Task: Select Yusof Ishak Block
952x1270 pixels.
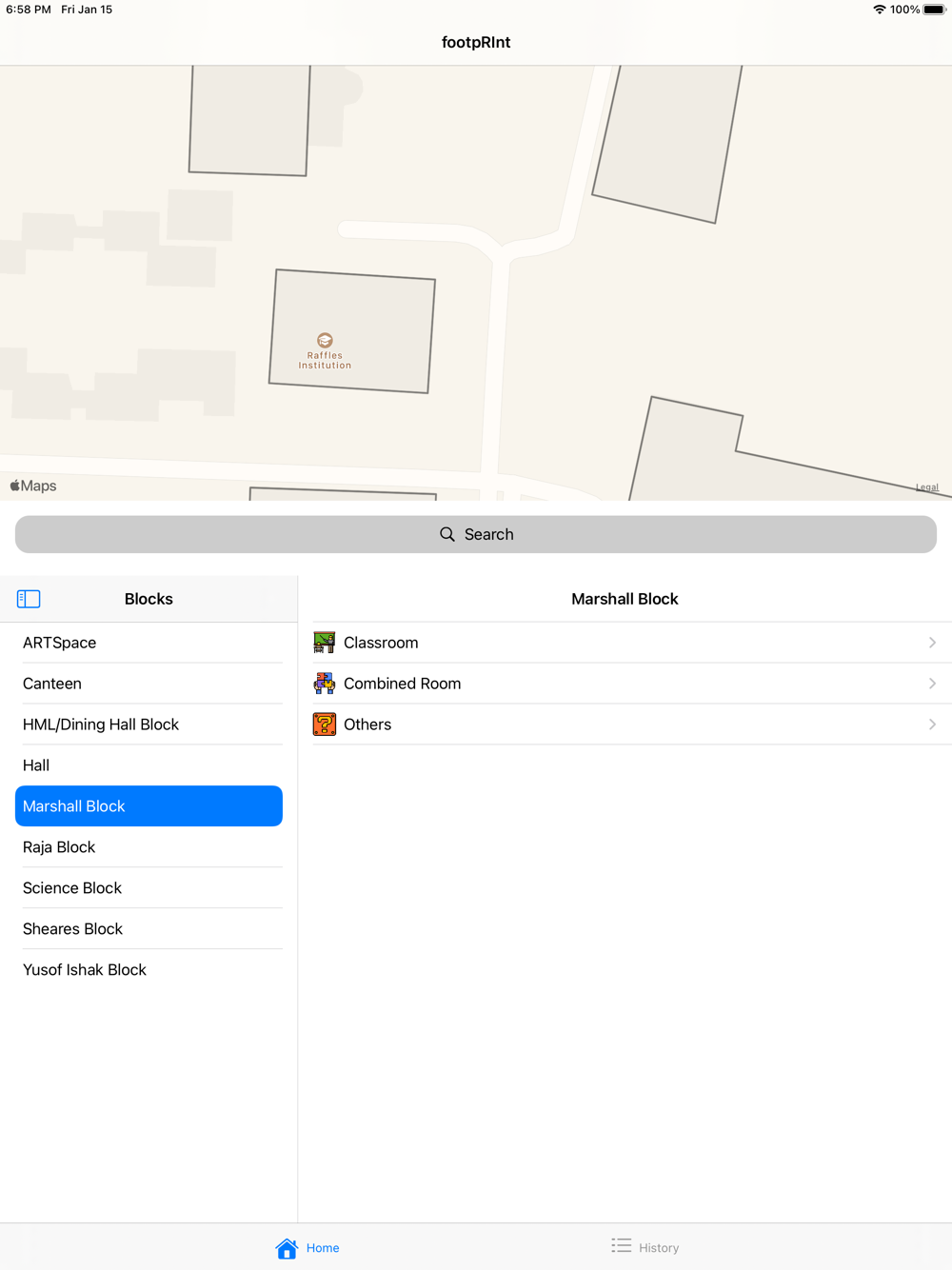Action: (149, 970)
